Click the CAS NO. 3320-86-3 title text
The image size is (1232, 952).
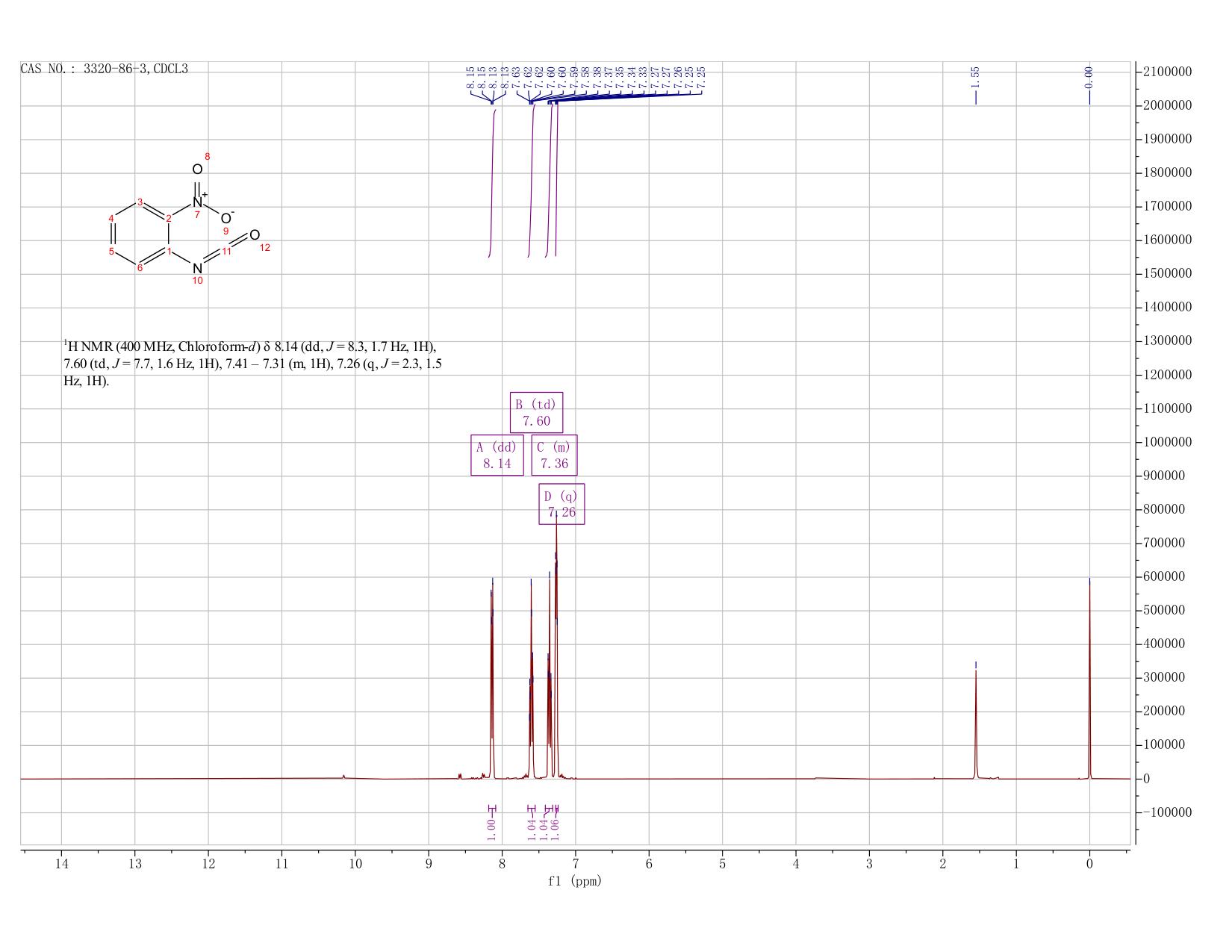[x=105, y=69]
